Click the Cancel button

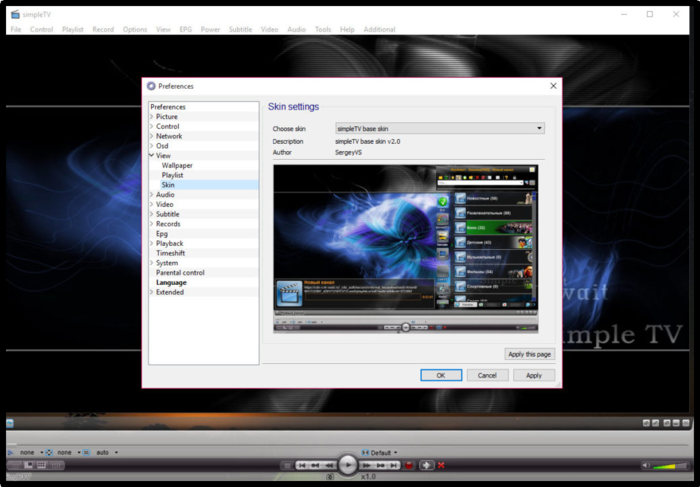point(487,375)
